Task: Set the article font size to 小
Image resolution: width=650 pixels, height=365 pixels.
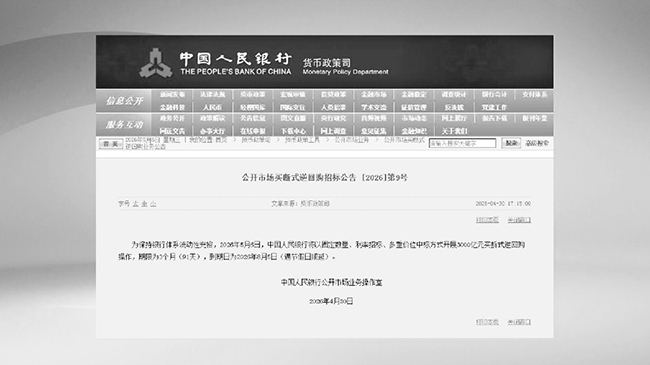Action: pyautogui.click(x=153, y=204)
